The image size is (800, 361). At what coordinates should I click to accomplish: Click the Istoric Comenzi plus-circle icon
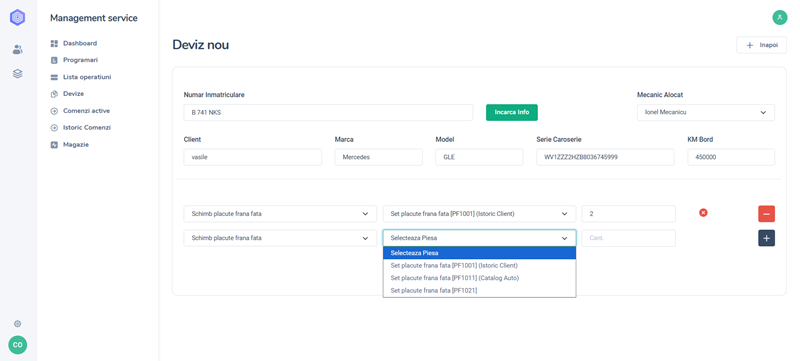(54, 128)
